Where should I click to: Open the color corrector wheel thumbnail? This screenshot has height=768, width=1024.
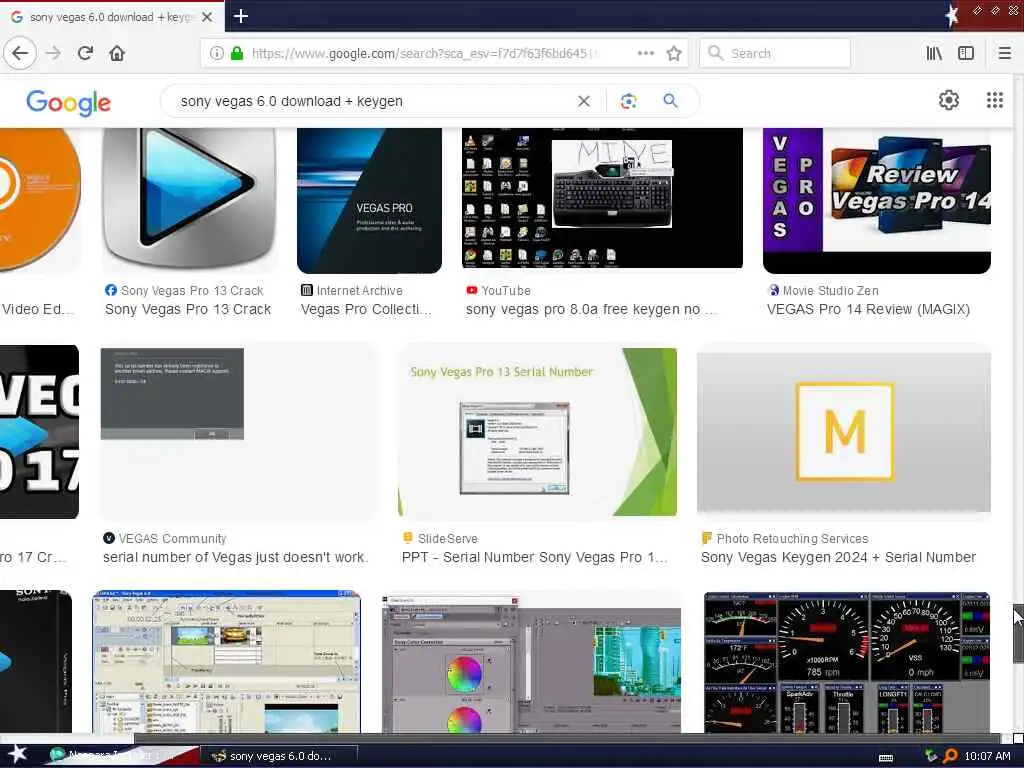coord(532,663)
